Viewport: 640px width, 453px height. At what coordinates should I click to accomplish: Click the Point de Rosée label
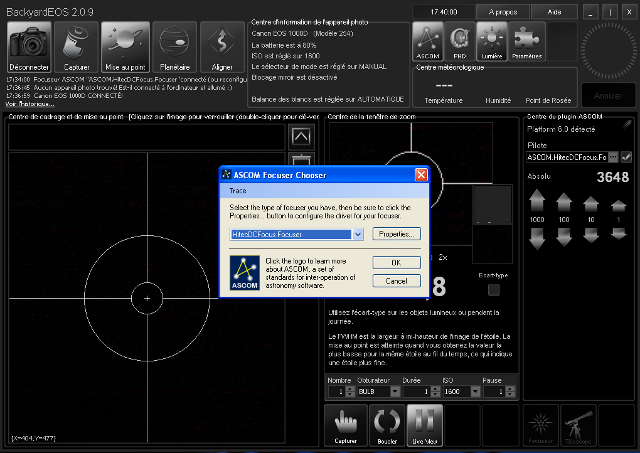coord(548,100)
